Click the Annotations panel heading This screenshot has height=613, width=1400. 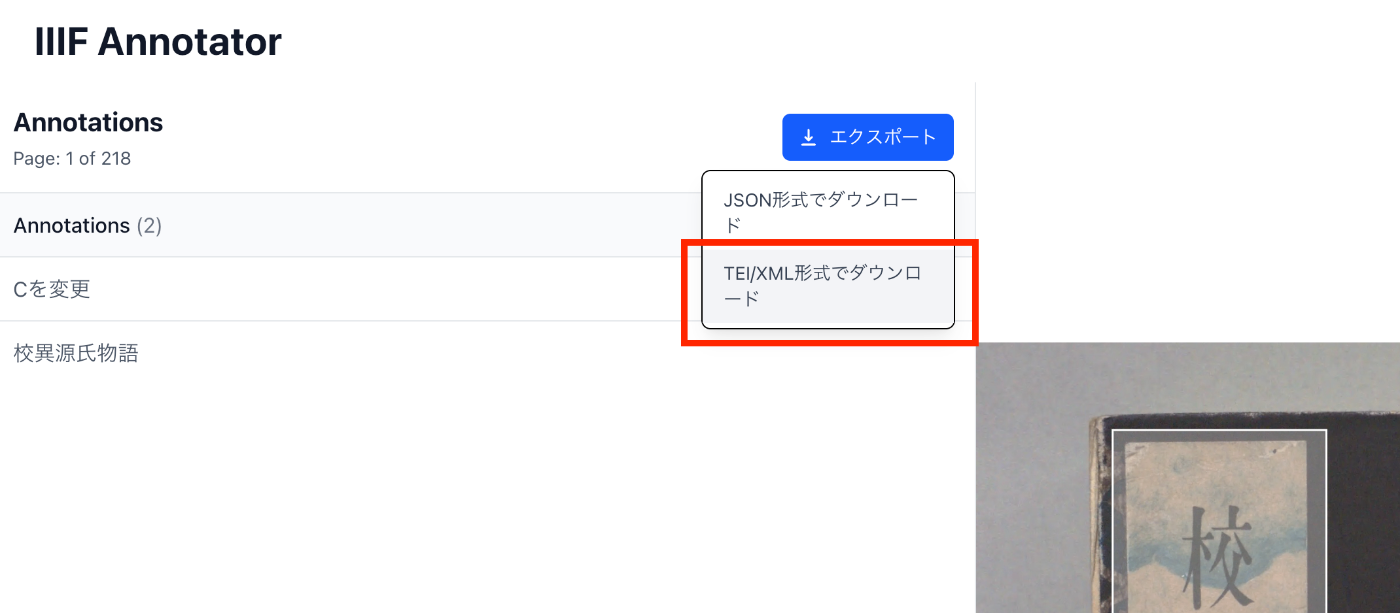pos(87,122)
